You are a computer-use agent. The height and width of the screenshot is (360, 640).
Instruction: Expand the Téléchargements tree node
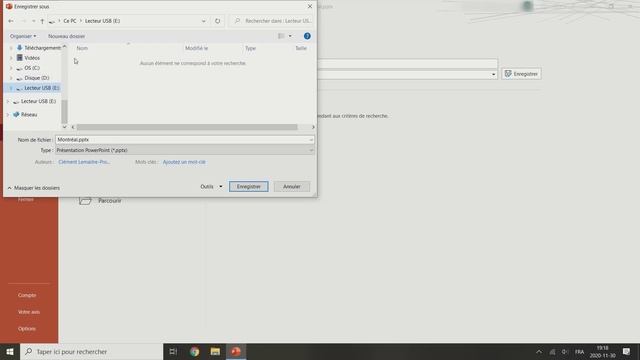pos(11,48)
